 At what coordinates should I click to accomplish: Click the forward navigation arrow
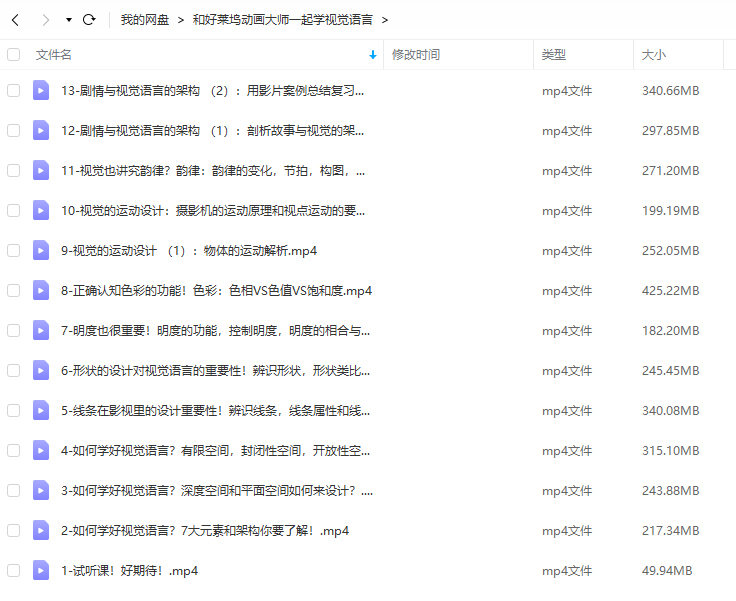[x=45, y=19]
